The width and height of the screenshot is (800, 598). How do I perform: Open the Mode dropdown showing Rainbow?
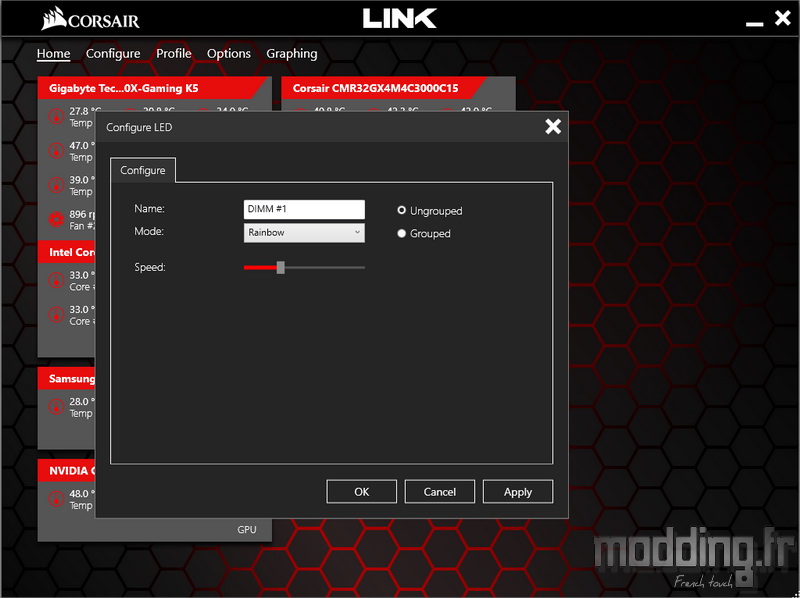click(304, 233)
